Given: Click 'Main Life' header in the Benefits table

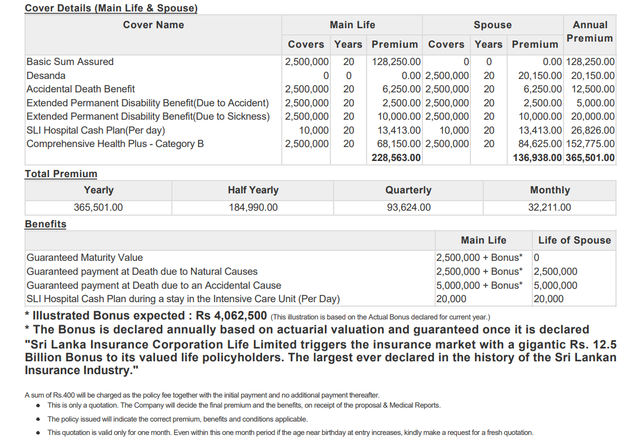Looking at the screenshot, I should 483,240.
